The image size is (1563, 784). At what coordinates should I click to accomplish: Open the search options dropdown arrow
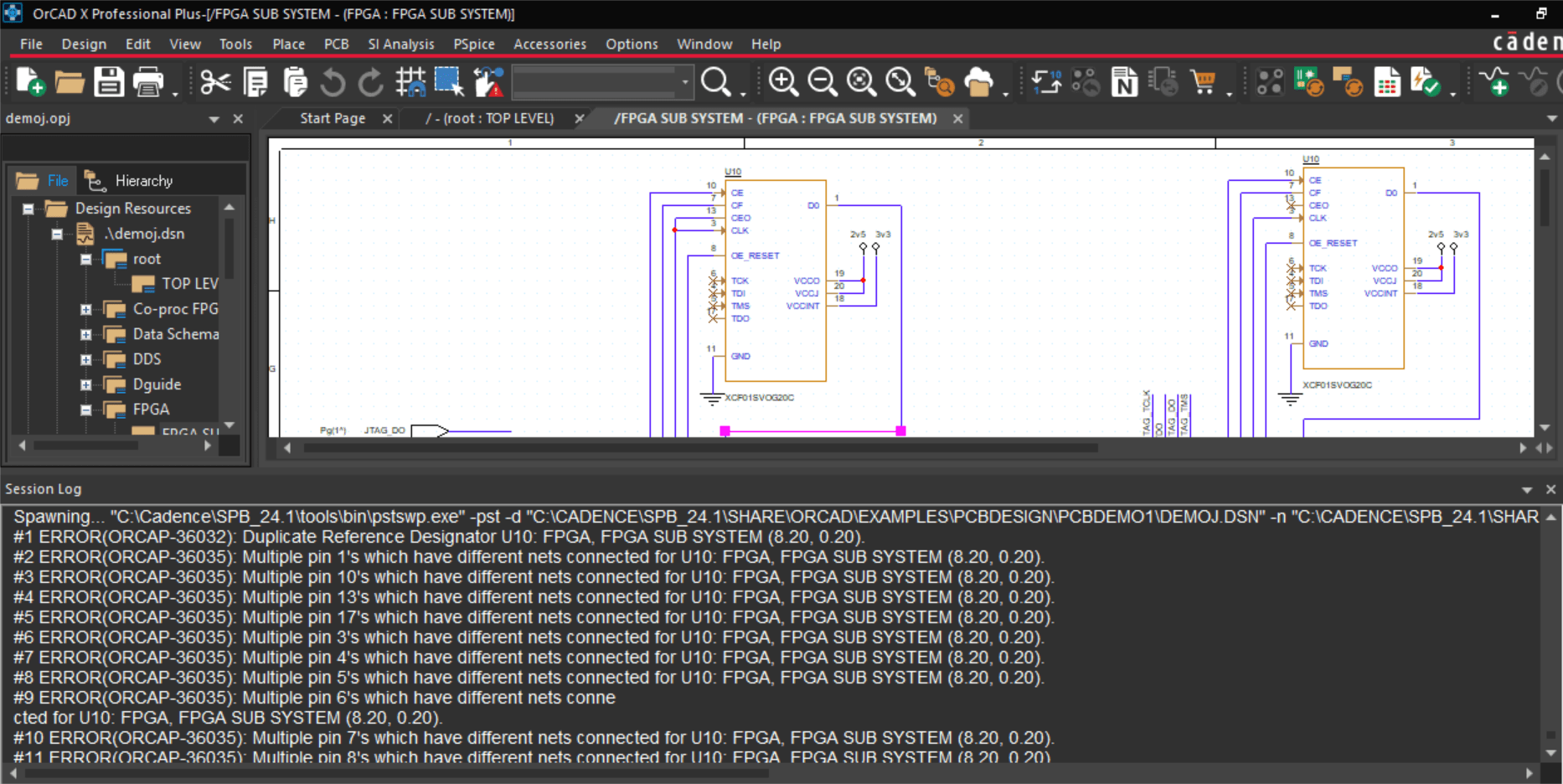coord(742,94)
